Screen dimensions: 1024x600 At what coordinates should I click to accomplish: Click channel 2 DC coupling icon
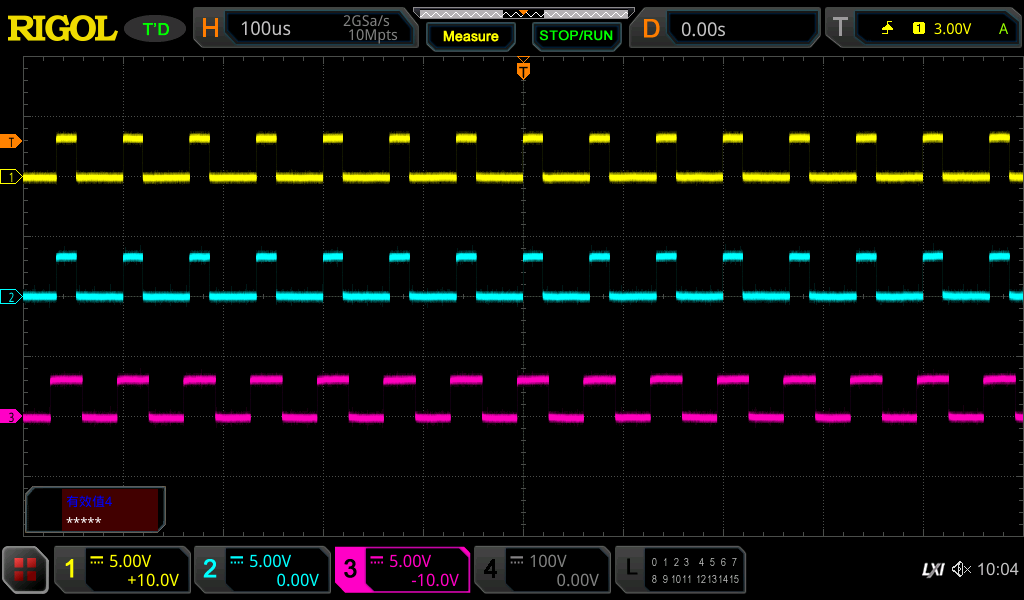point(236,560)
